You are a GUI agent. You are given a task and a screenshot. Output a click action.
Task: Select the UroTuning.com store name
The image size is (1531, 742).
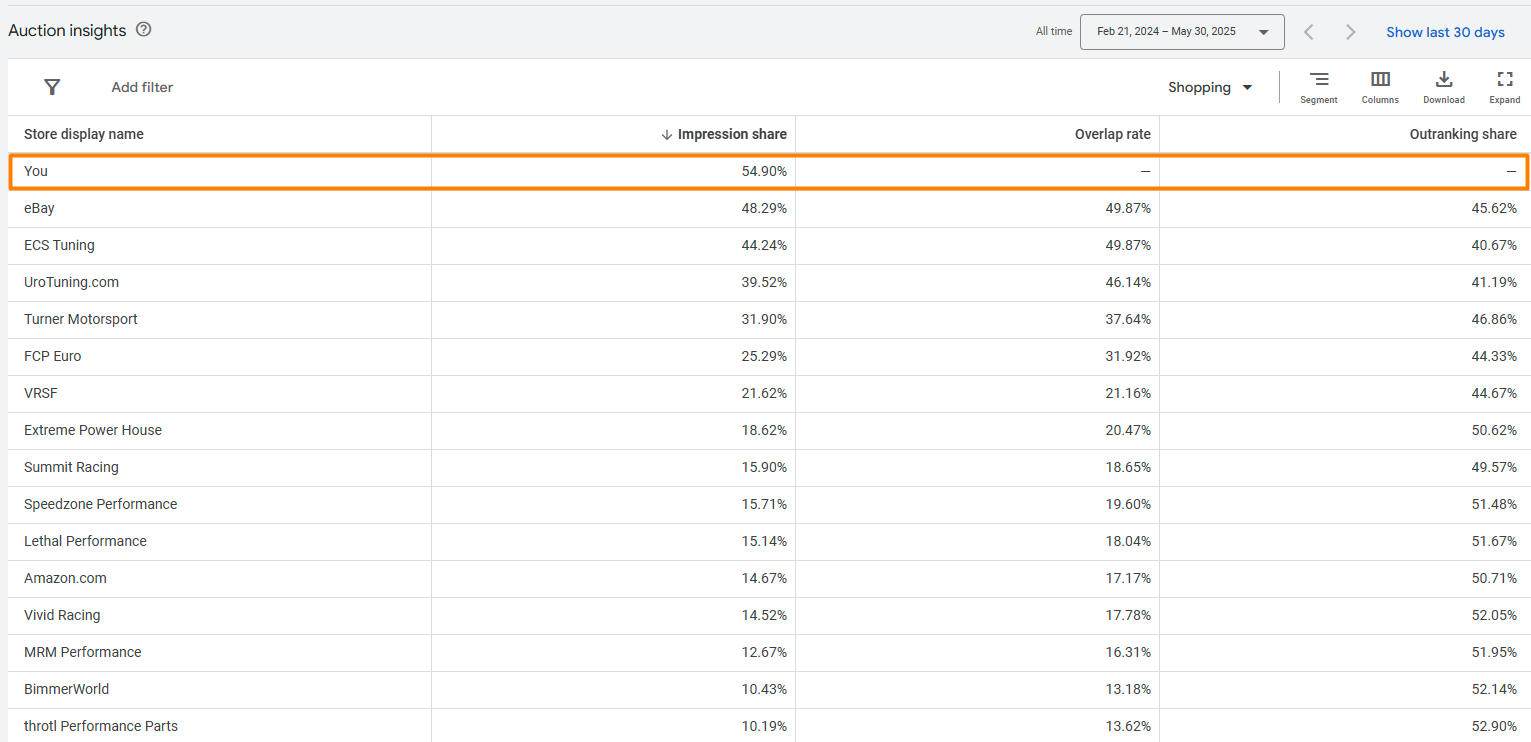pyautogui.click(x=71, y=282)
